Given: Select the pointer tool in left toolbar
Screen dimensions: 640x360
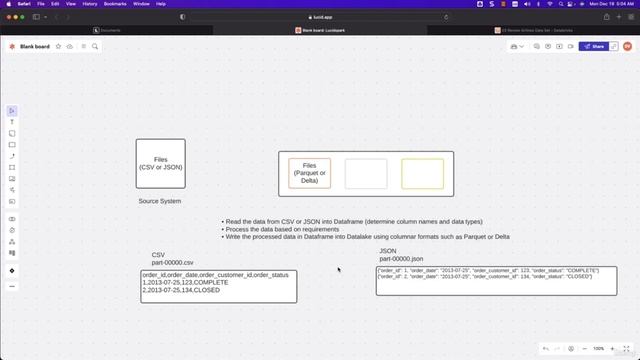Looking at the screenshot, I should (12, 111).
